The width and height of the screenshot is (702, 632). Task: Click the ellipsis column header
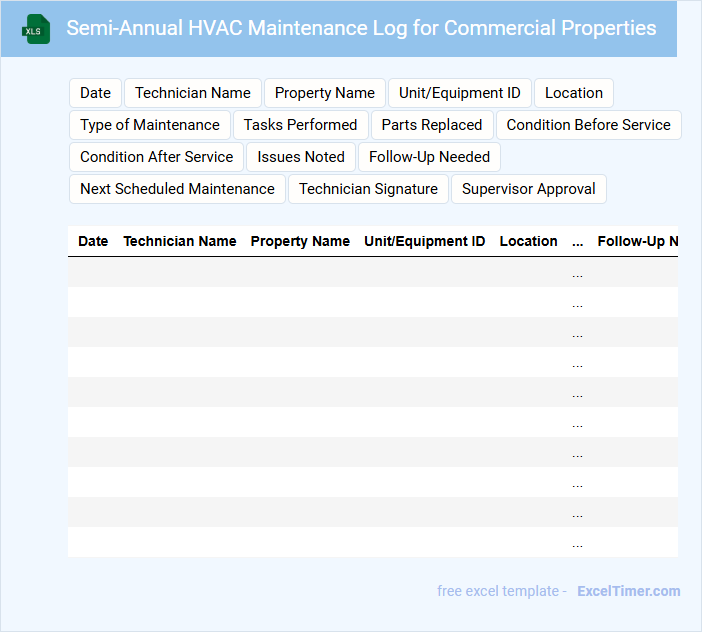pos(578,242)
